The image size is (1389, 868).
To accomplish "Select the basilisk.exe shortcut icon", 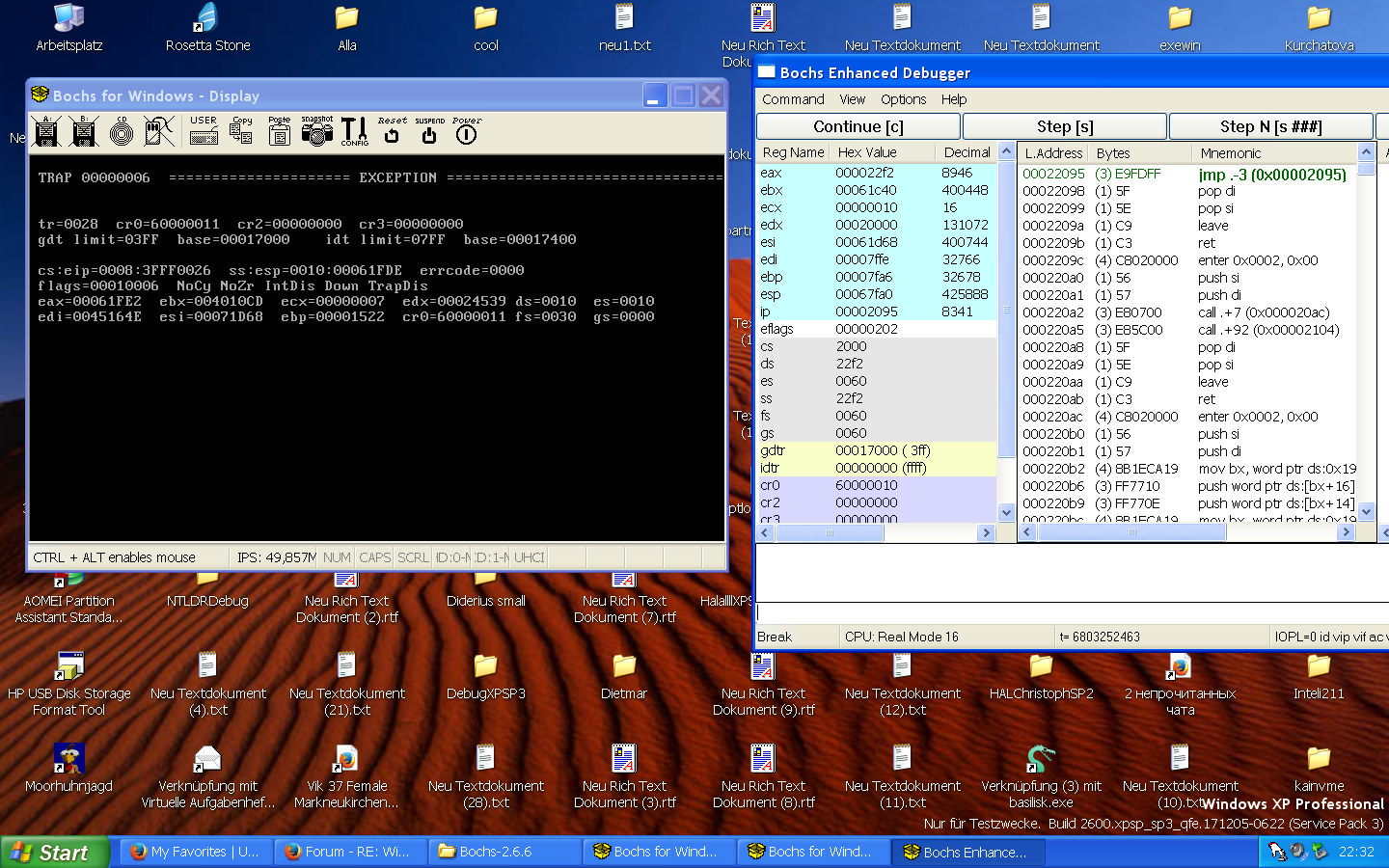I will click(1042, 777).
